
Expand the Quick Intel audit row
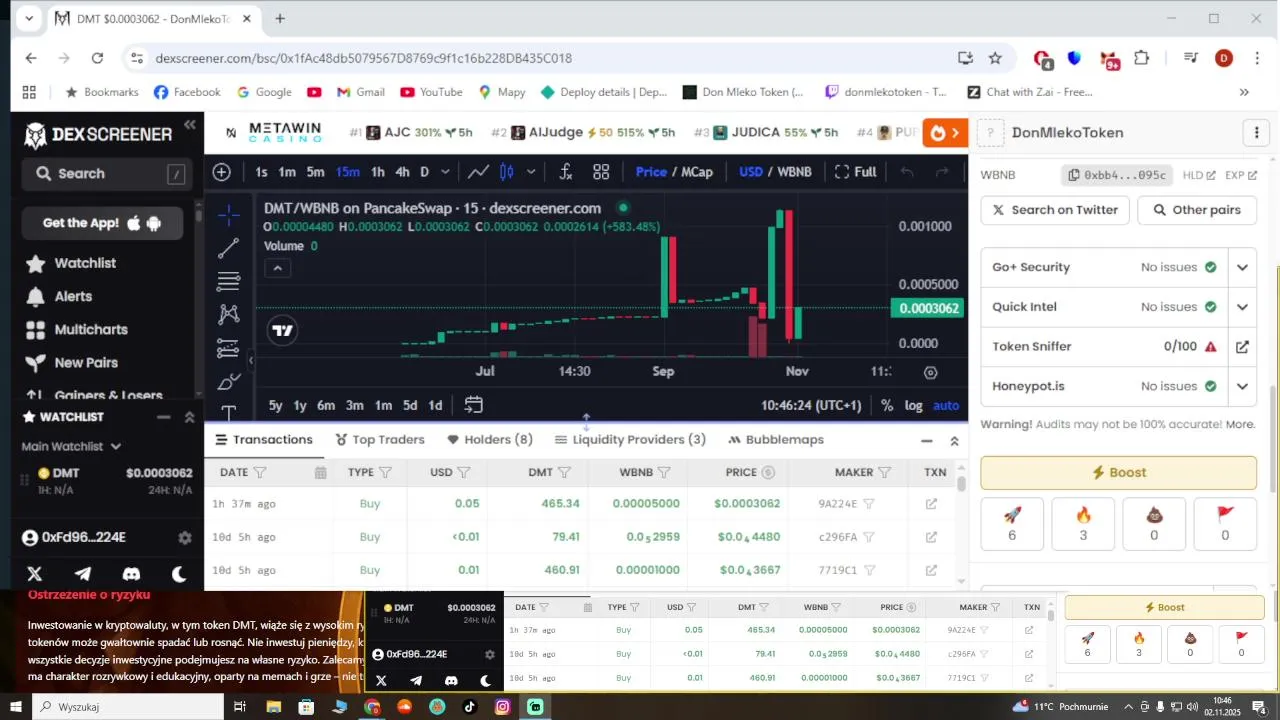click(x=1243, y=307)
